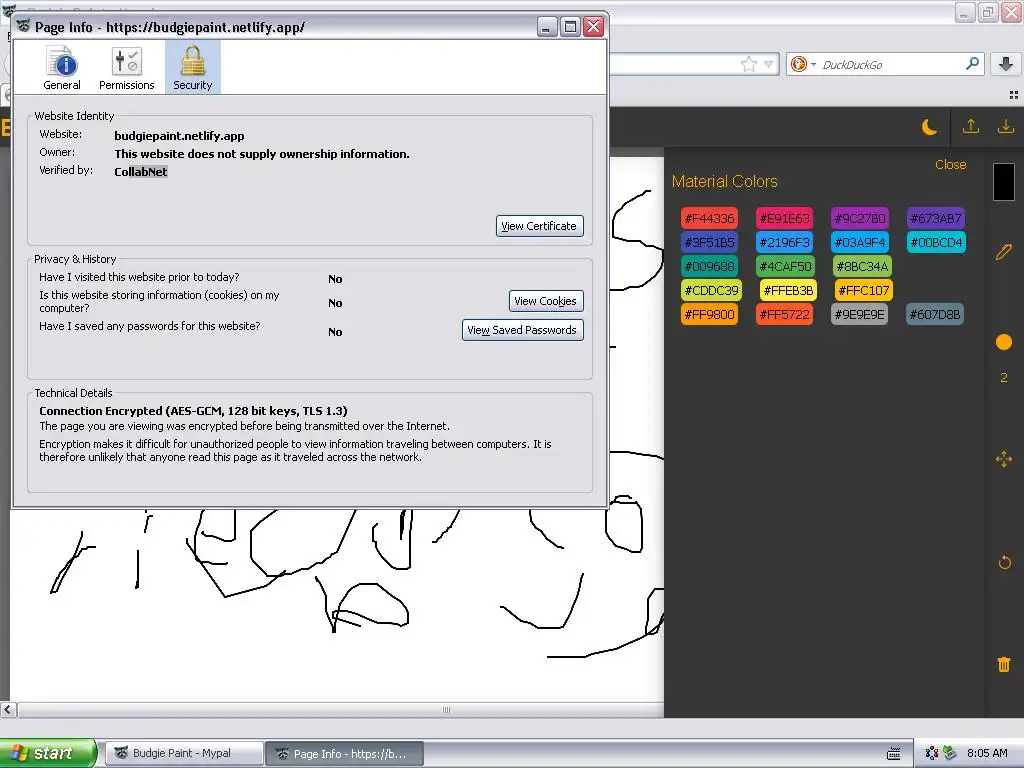Open the General tab in Page Info
This screenshot has height=768, width=1024.
pyautogui.click(x=62, y=67)
